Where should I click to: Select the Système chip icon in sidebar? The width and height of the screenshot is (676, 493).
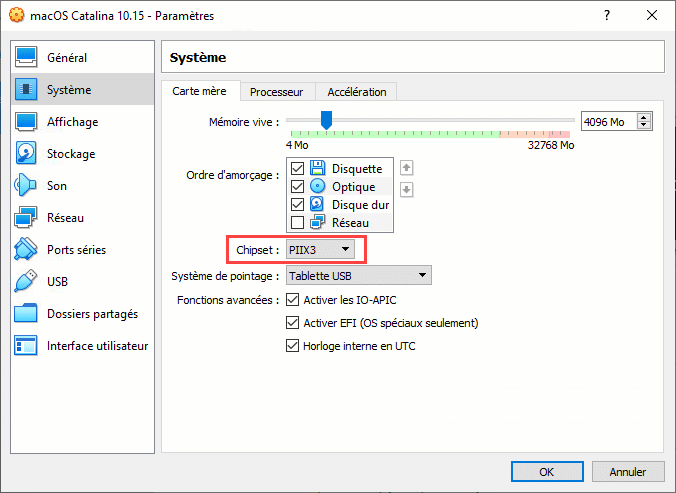26,89
